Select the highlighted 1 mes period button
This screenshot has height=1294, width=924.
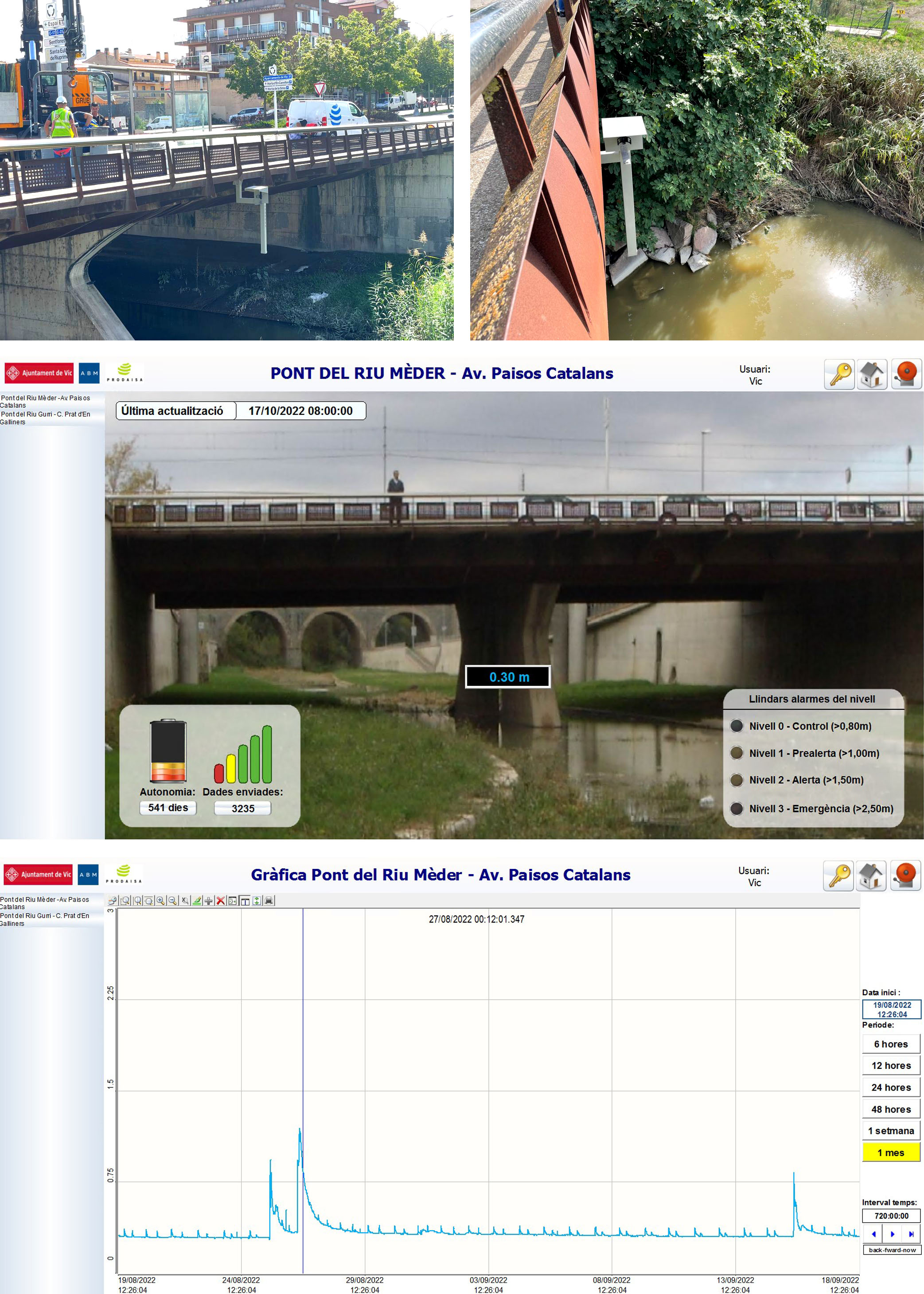click(x=891, y=1152)
